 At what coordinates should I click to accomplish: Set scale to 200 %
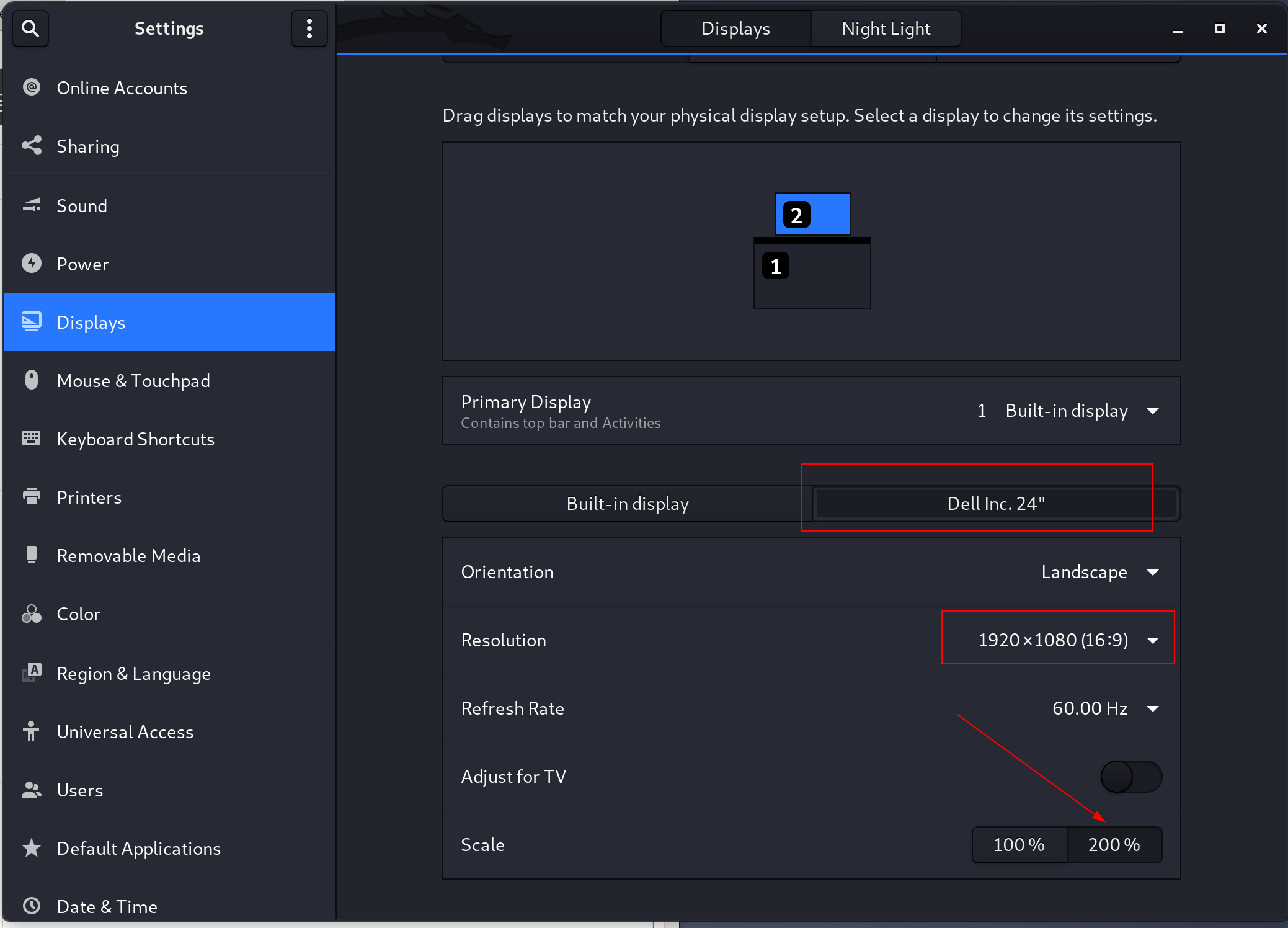click(1114, 845)
